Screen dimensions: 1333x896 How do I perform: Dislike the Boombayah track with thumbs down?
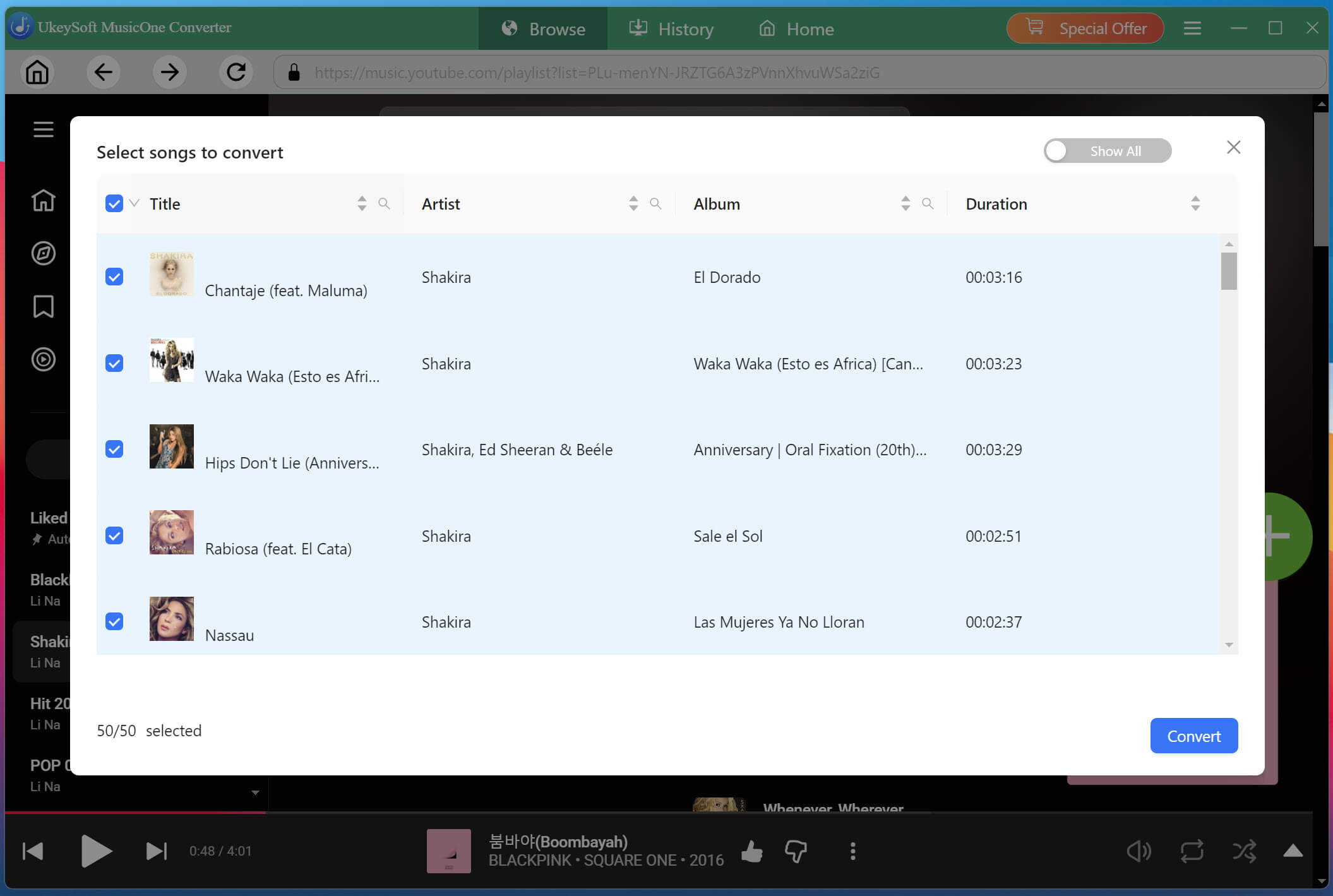[796, 851]
